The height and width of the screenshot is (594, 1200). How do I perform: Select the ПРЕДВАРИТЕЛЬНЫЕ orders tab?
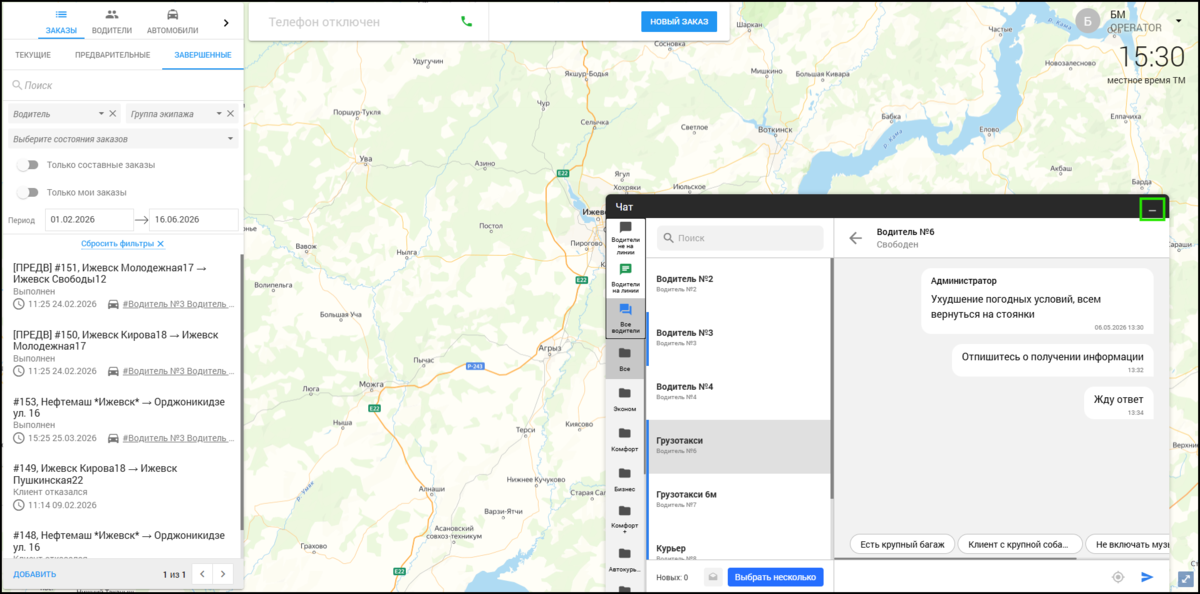[x=112, y=55]
